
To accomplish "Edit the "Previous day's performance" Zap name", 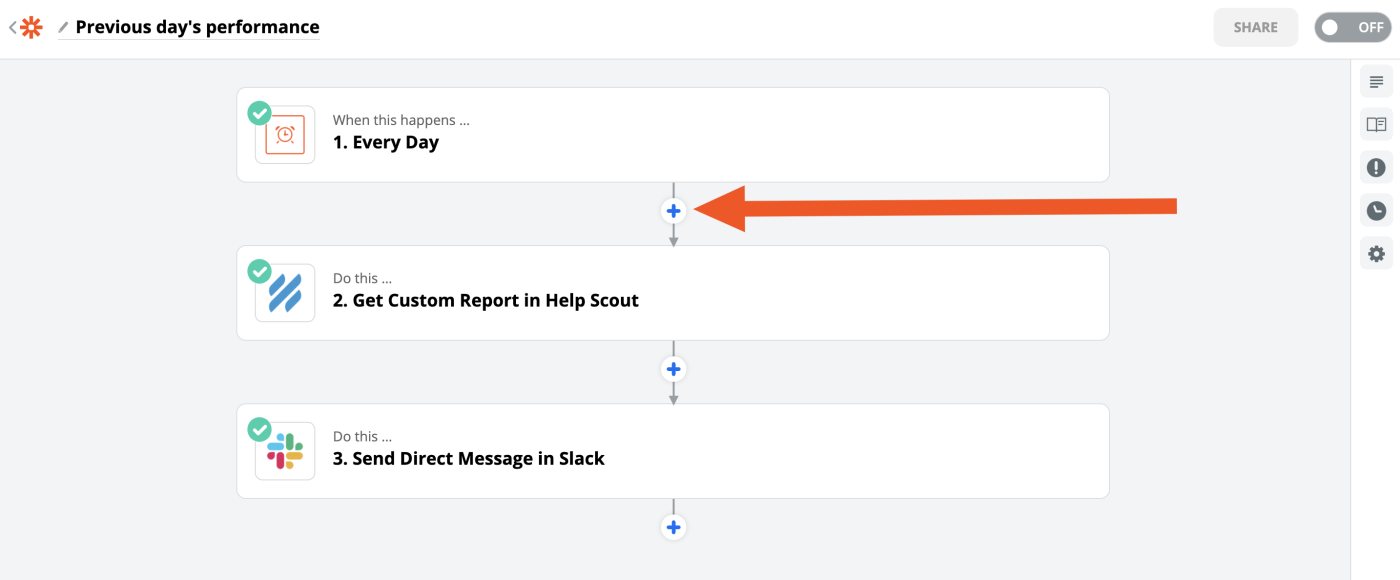I will [198, 27].
